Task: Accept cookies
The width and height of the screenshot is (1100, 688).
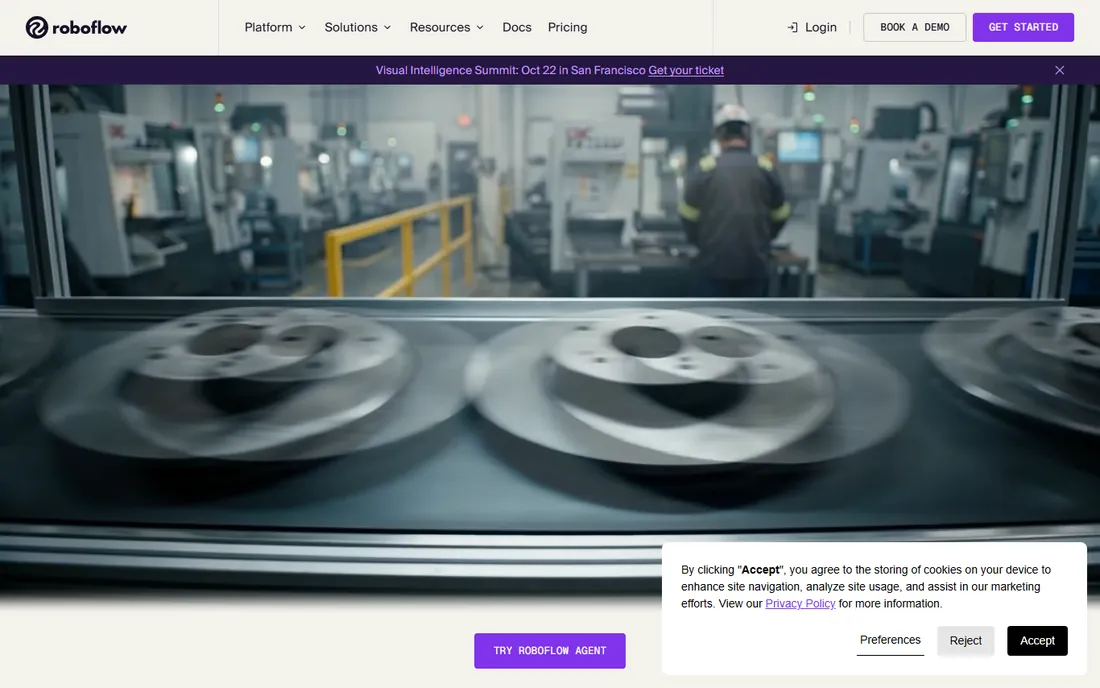Action: coord(1037,640)
